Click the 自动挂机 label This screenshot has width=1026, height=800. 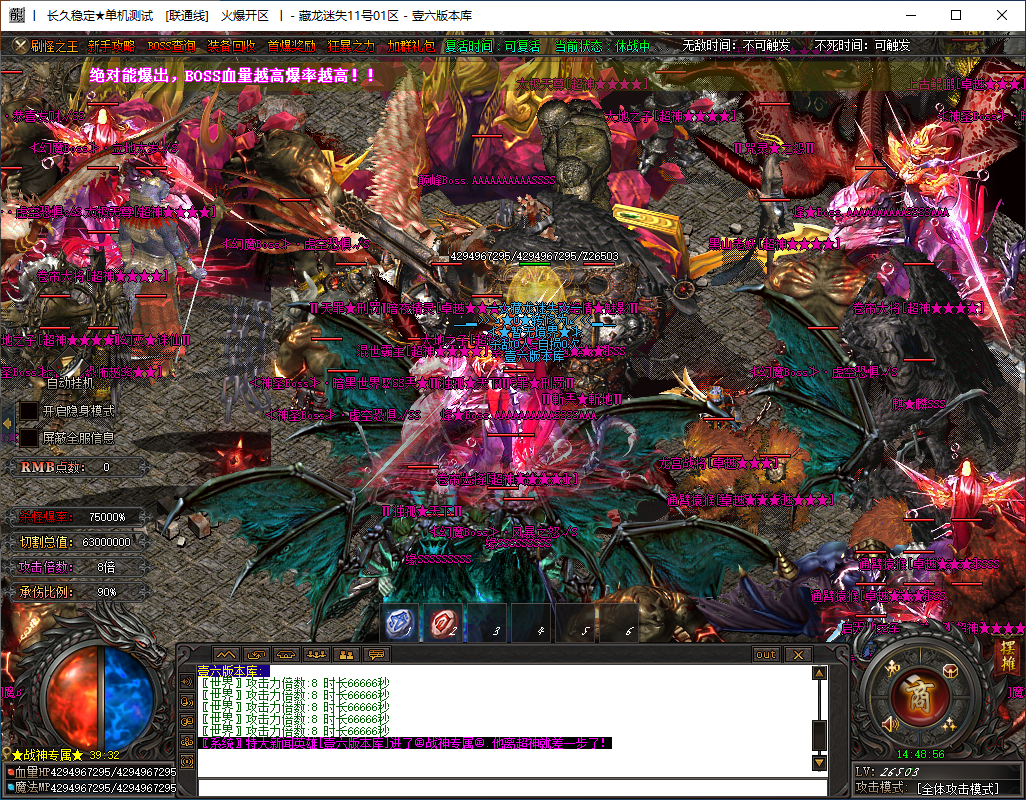[x=70, y=383]
